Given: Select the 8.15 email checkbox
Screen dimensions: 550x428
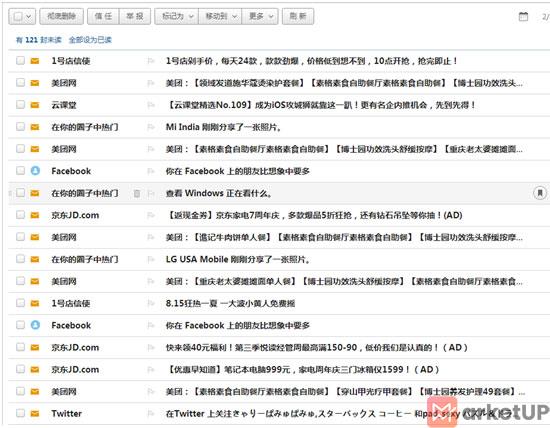Looking at the screenshot, I should coord(20,303).
